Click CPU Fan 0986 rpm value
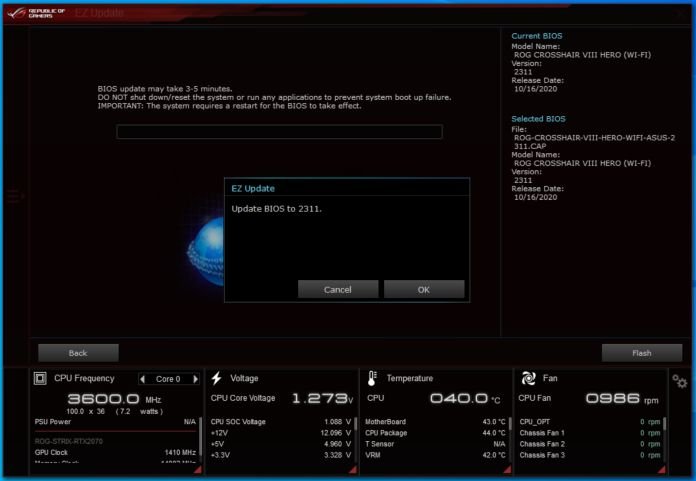696x481 pixels. coord(622,398)
